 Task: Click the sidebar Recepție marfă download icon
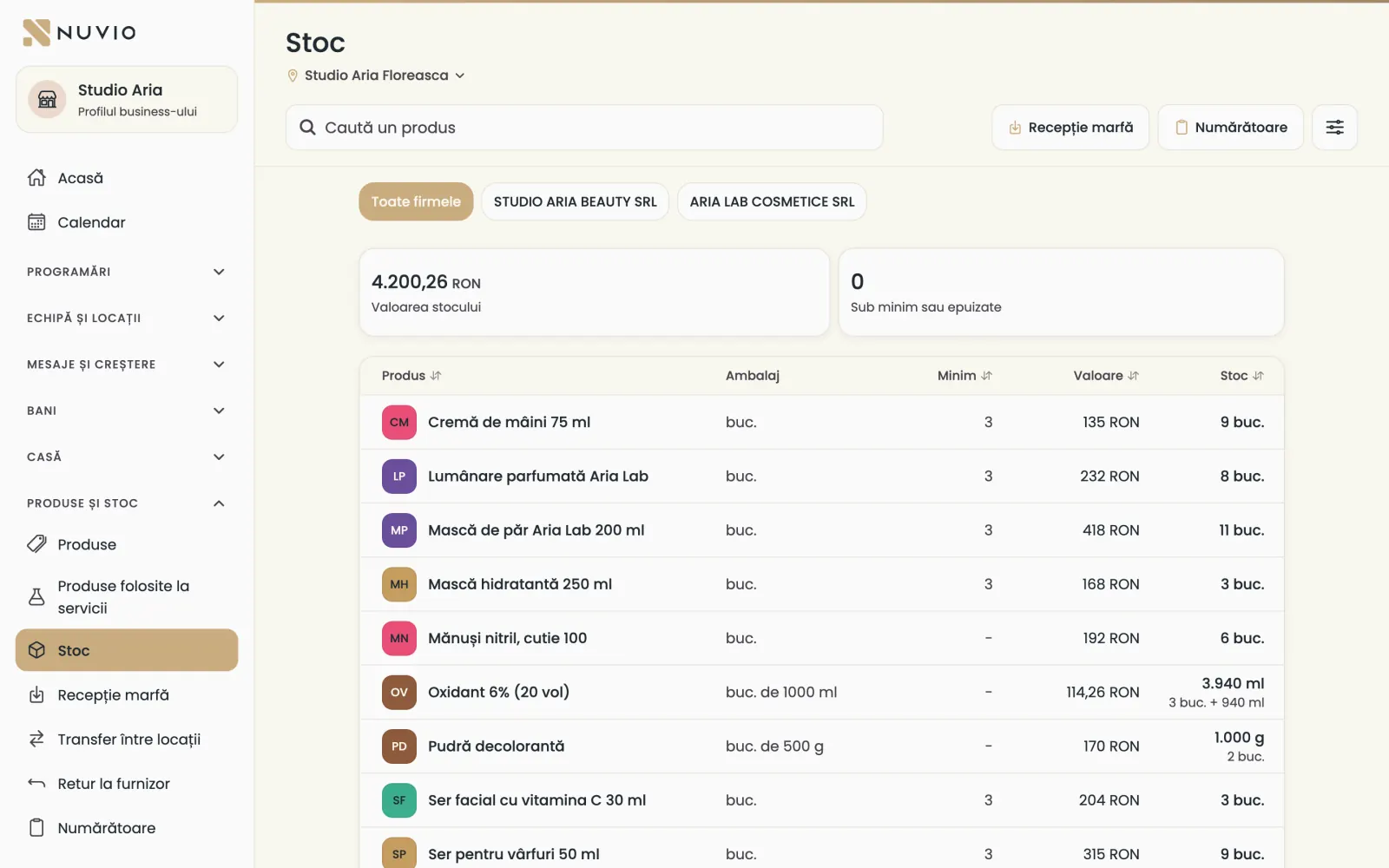click(x=36, y=695)
